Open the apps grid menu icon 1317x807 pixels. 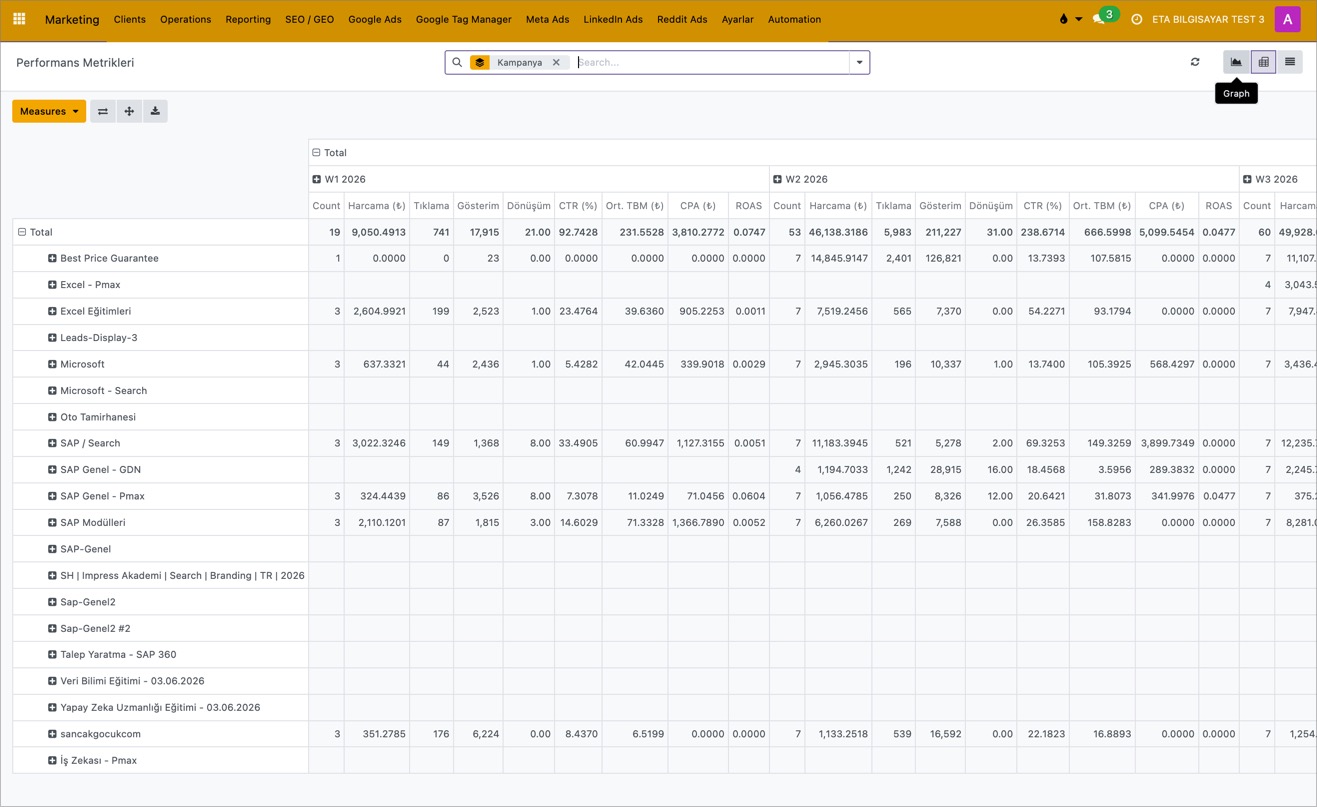[19, 19]
